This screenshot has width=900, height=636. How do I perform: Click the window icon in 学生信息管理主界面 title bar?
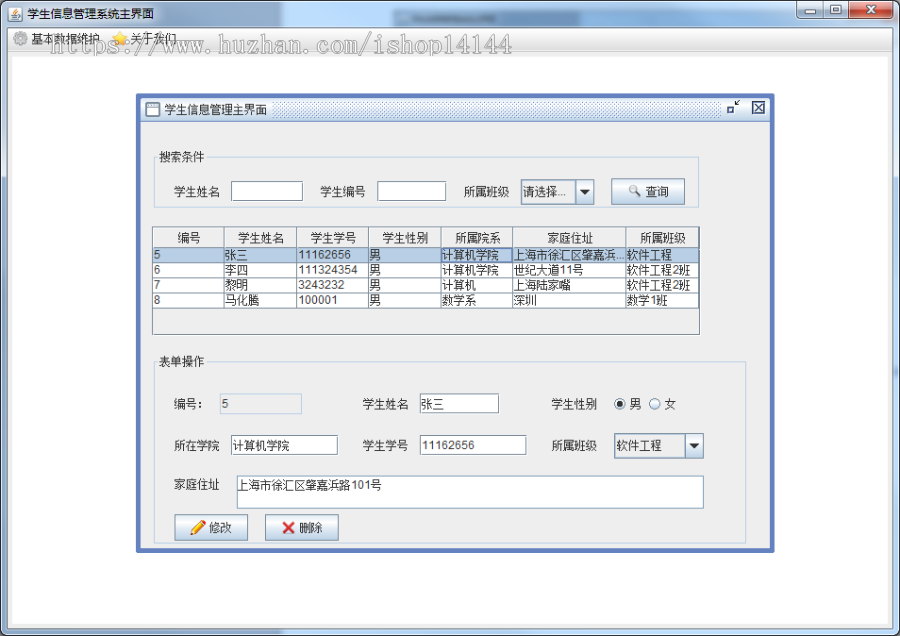click(152, 108)
